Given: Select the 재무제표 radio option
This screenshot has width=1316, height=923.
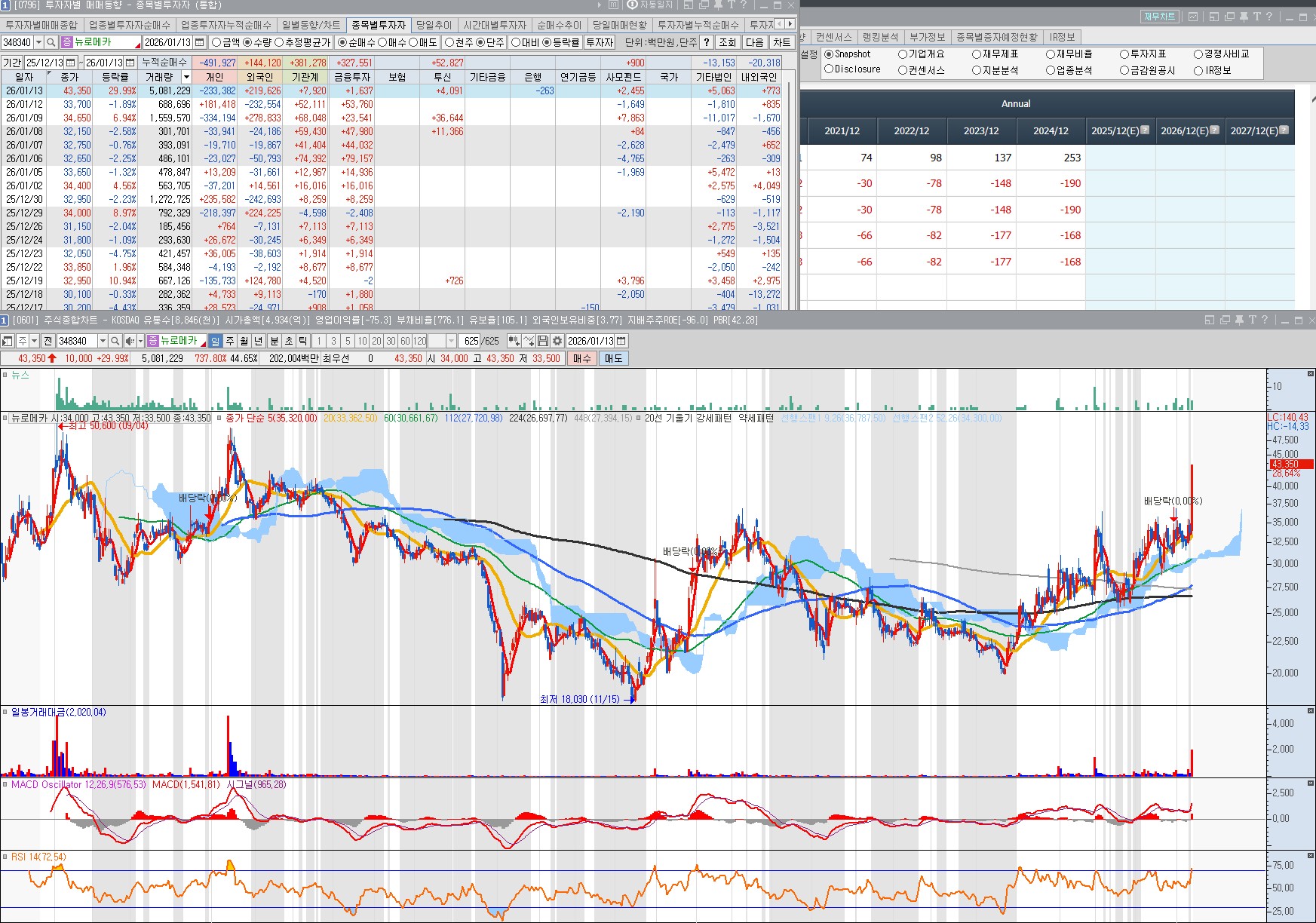Looking at the screenshot, I should (977, 54).
